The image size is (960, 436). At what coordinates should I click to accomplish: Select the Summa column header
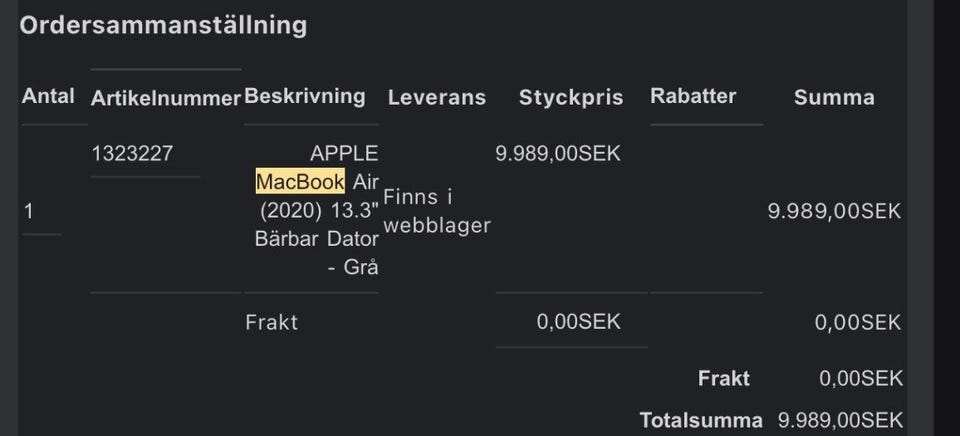point(834,97)
